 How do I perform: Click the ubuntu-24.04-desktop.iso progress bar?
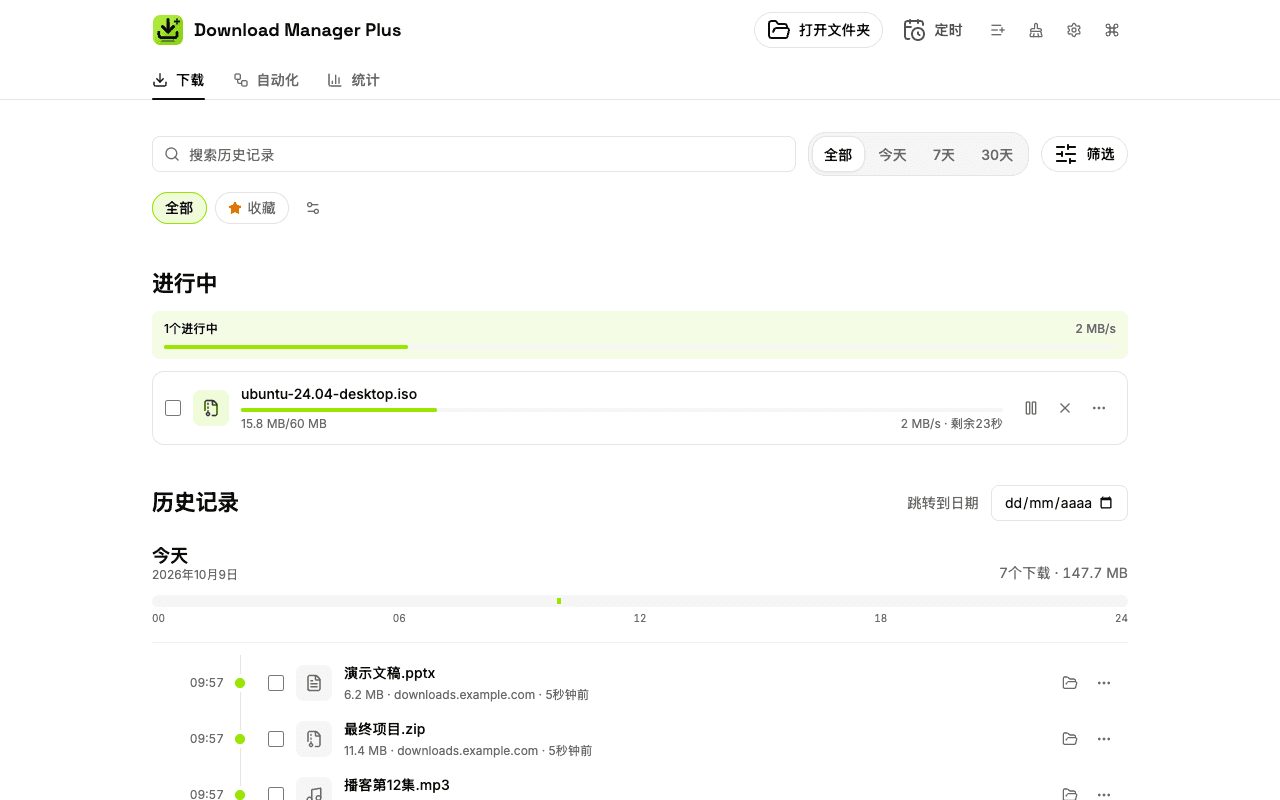tap(622, 410)
